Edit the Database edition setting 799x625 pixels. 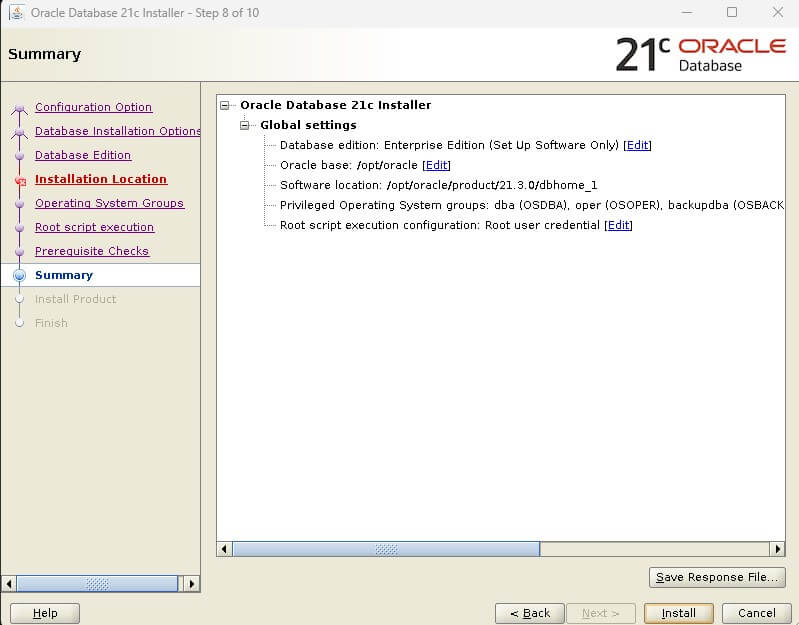(637, 145)
